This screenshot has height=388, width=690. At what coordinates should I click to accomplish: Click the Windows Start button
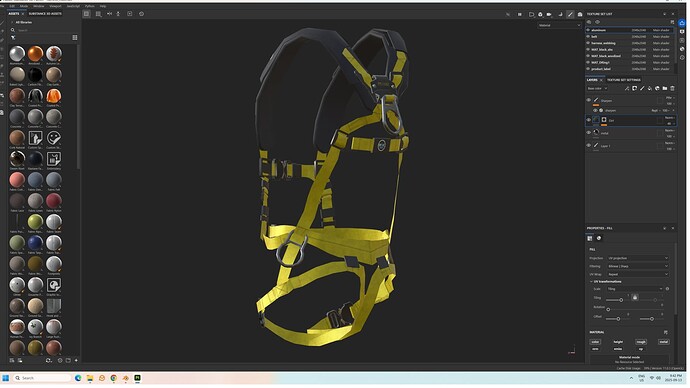[6, 378]
